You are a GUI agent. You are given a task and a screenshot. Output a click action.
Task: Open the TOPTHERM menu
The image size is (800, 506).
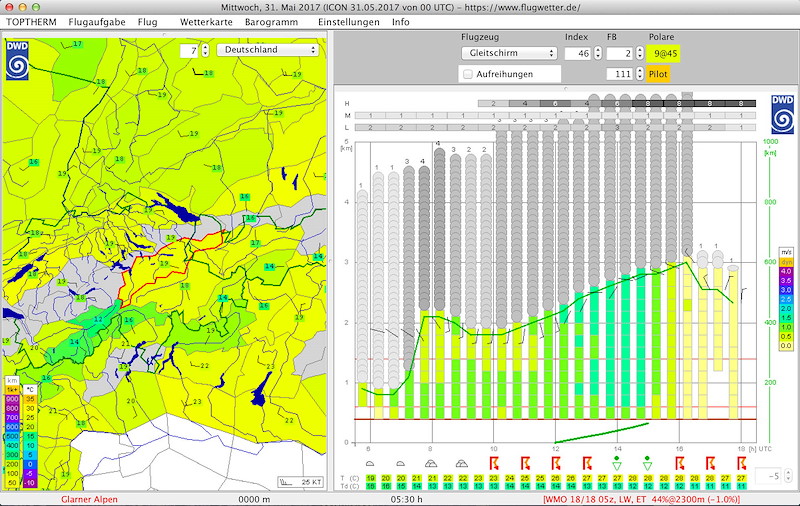[x=31, y=22]
